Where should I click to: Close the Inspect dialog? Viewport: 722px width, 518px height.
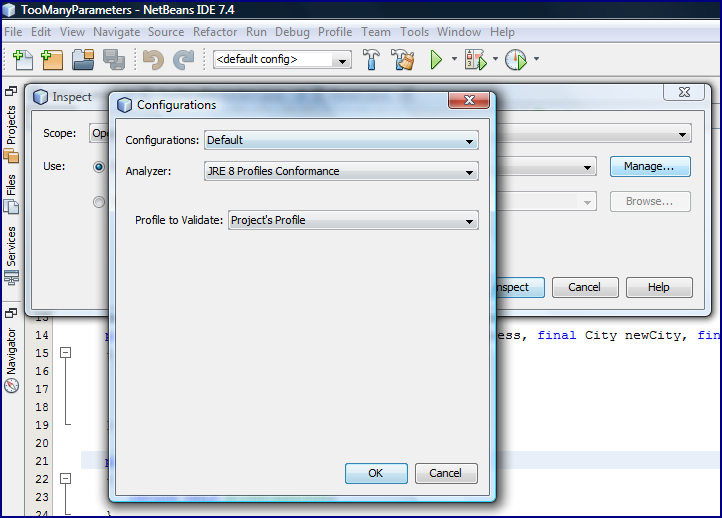pyautogui.click(x=684, y=92)
